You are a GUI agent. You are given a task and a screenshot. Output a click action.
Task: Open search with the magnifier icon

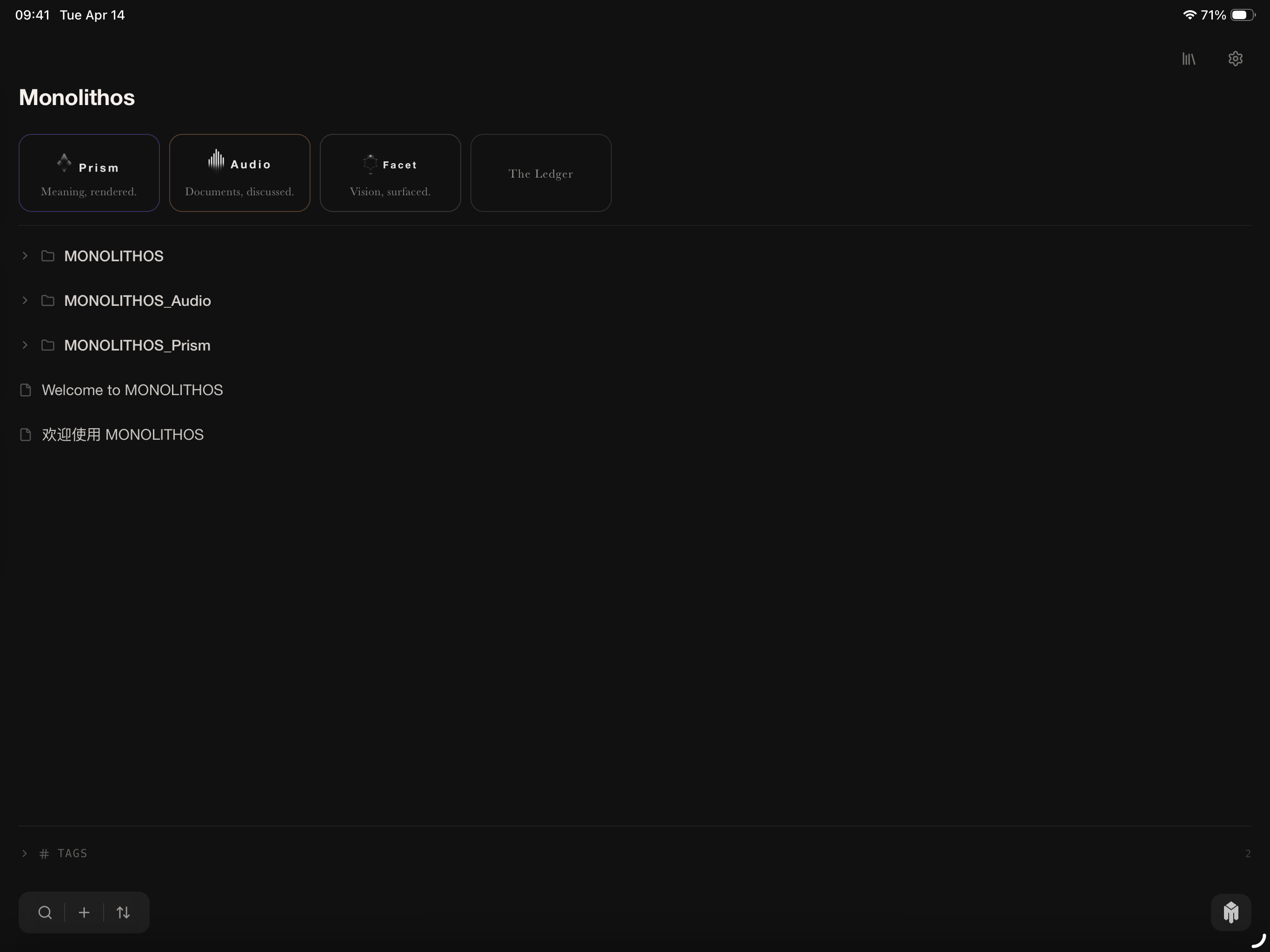46,912
